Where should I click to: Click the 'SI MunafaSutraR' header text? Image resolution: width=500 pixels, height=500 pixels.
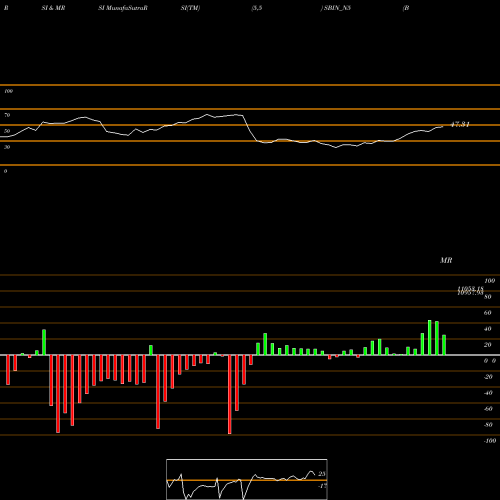123,8
